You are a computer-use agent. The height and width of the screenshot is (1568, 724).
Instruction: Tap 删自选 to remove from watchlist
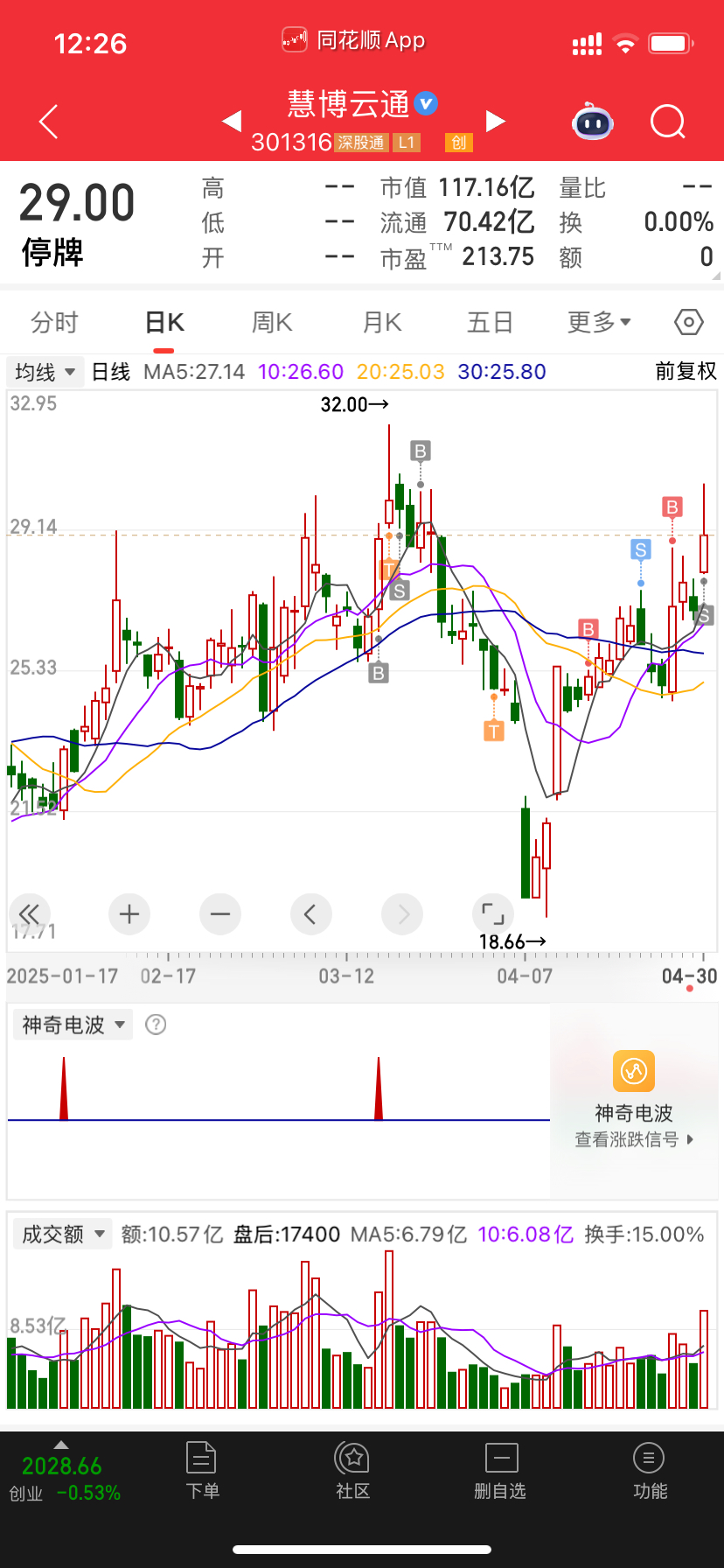pos(501,1471)
